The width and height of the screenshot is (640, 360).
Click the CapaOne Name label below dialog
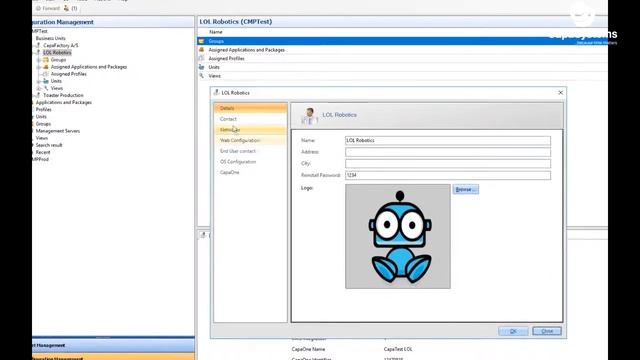pyautogui.click(x=308, y=349)
